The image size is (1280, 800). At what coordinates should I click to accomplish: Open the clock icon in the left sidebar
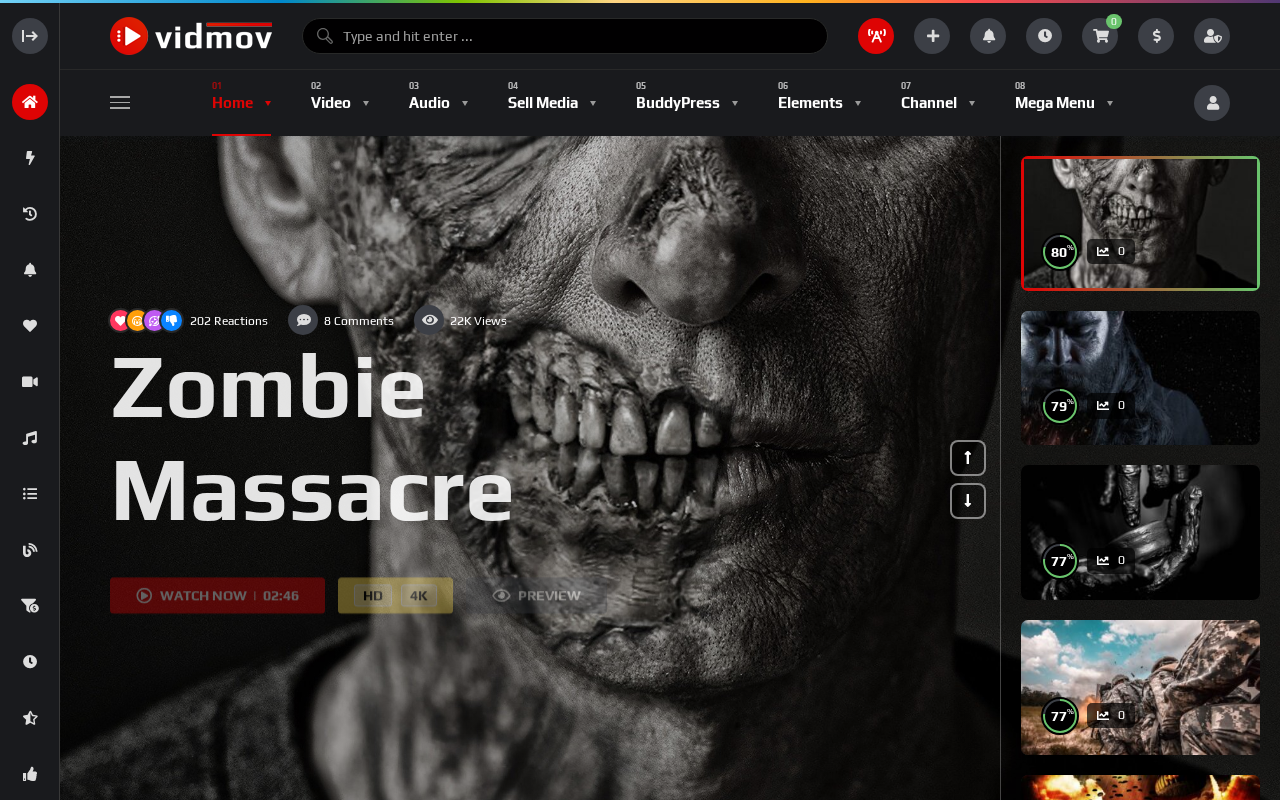point(30,662)
